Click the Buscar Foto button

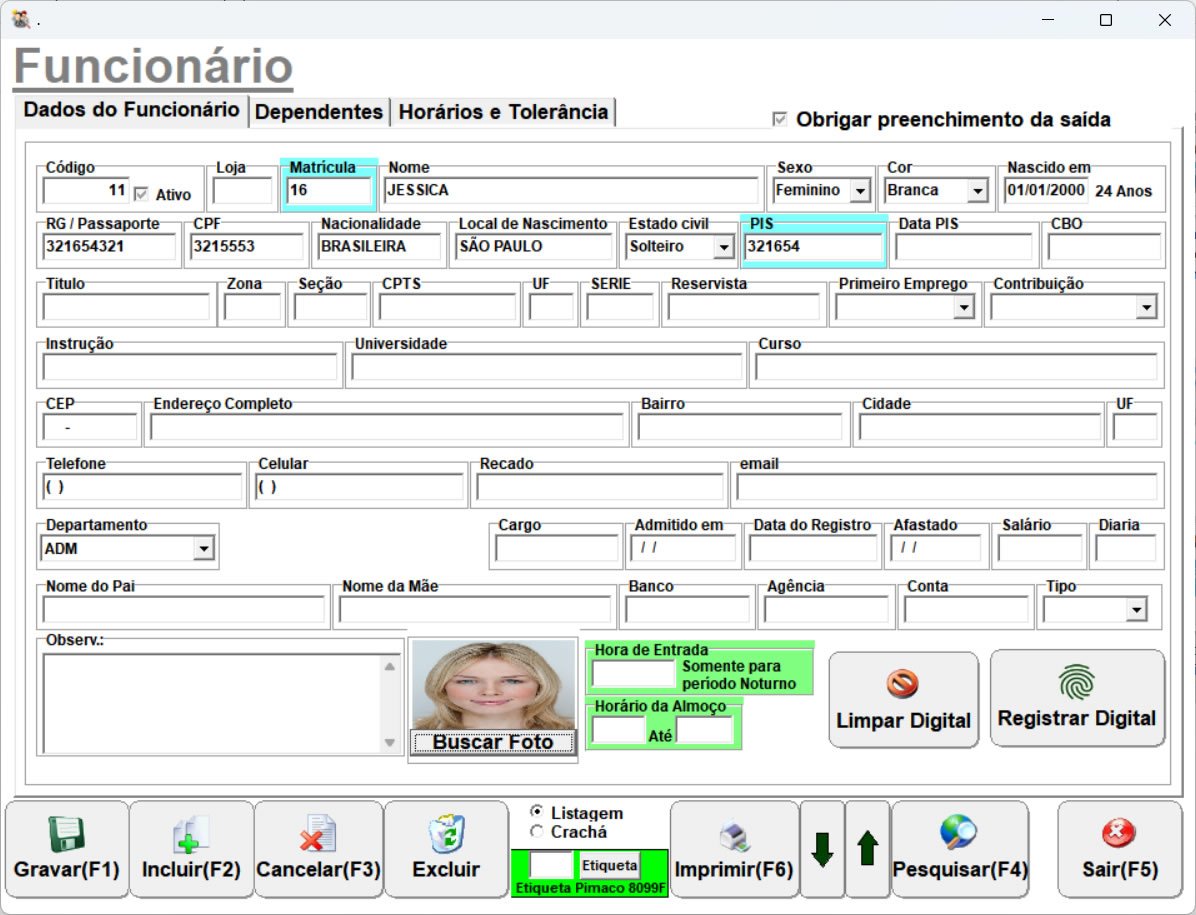(493, 742)
